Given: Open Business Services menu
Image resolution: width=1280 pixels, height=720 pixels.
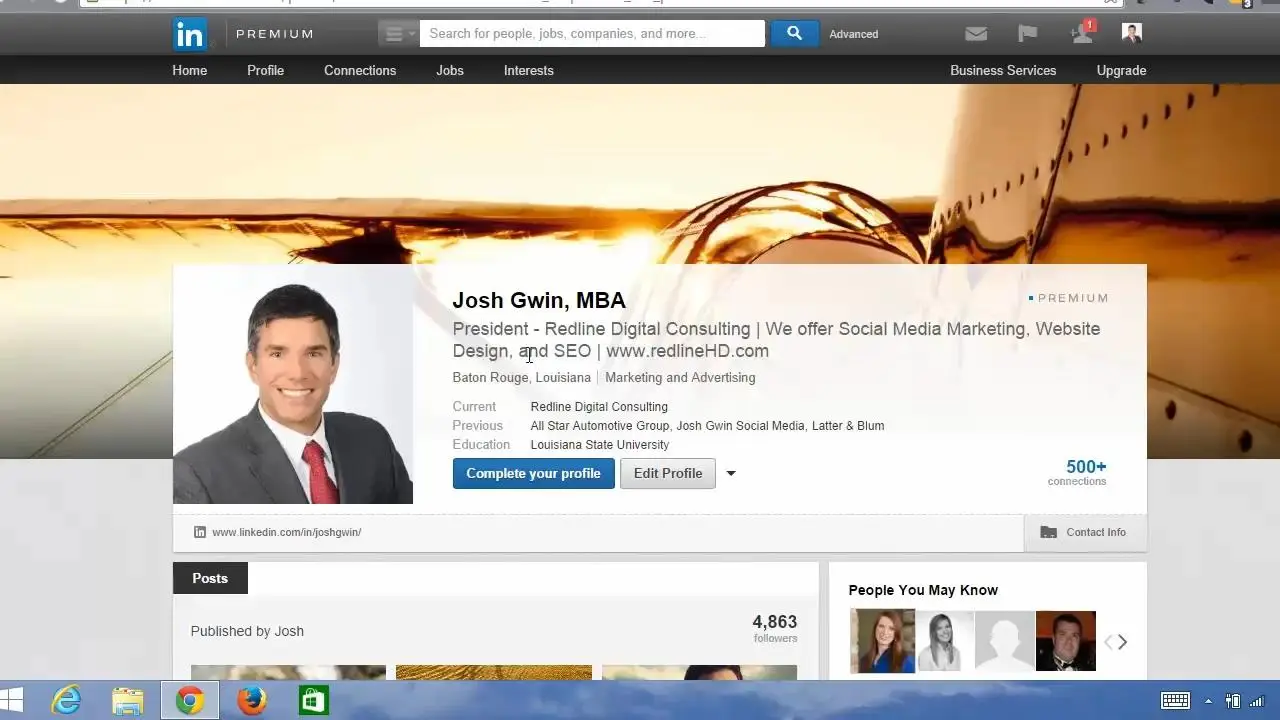Looking at the screenshot, I should point(1003,70).
